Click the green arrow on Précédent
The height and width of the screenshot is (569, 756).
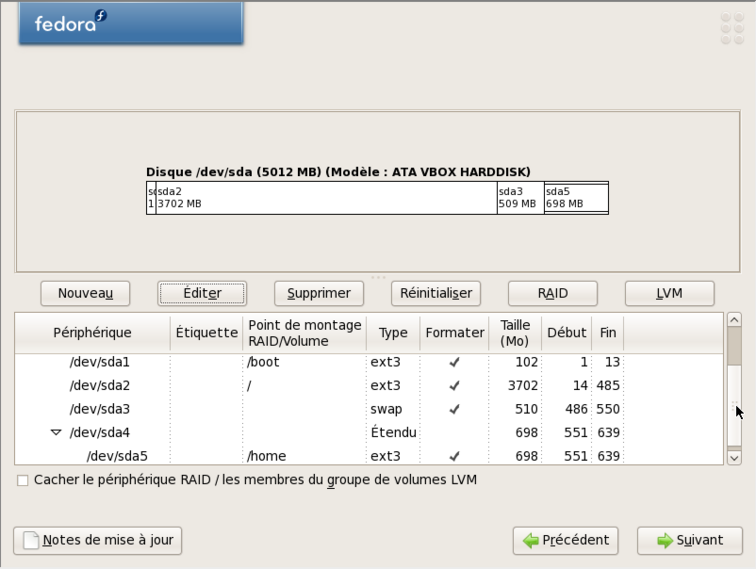531,541
